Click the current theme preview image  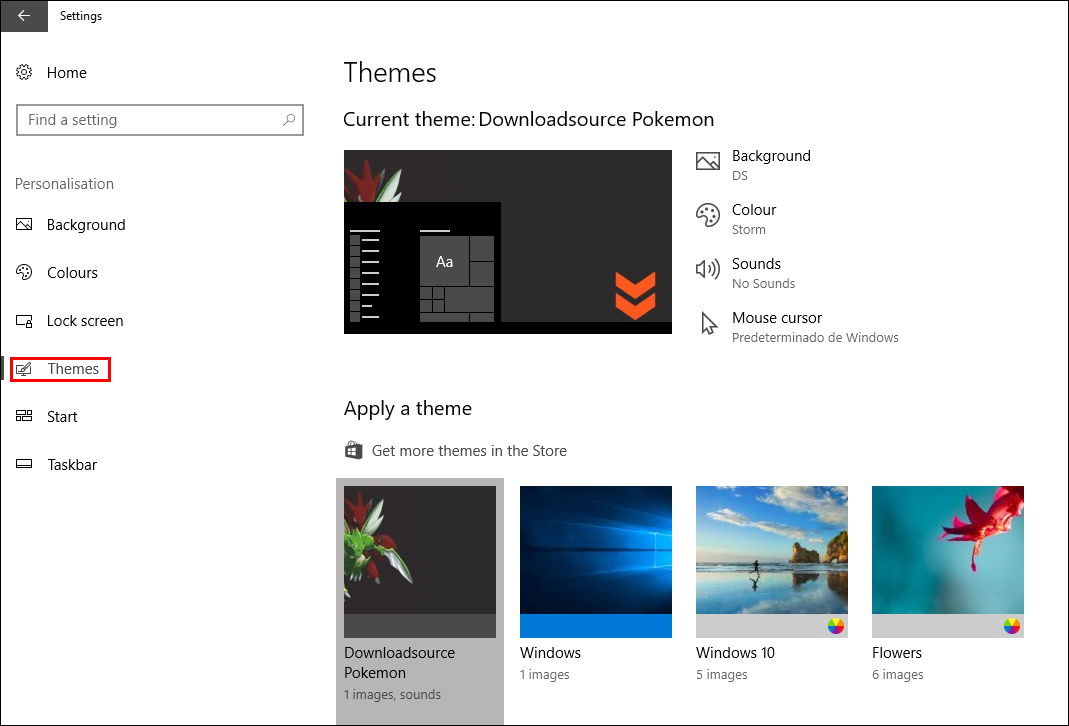508,242
